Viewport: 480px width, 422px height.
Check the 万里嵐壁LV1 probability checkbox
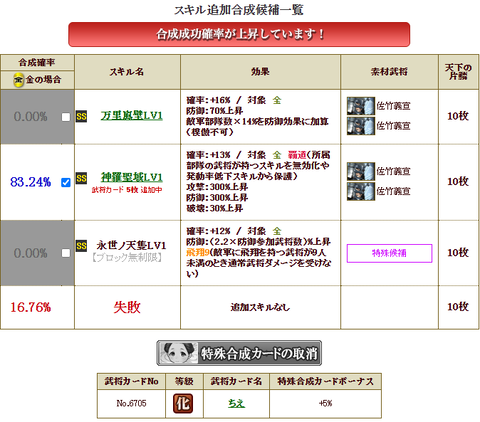click(66, 117)
